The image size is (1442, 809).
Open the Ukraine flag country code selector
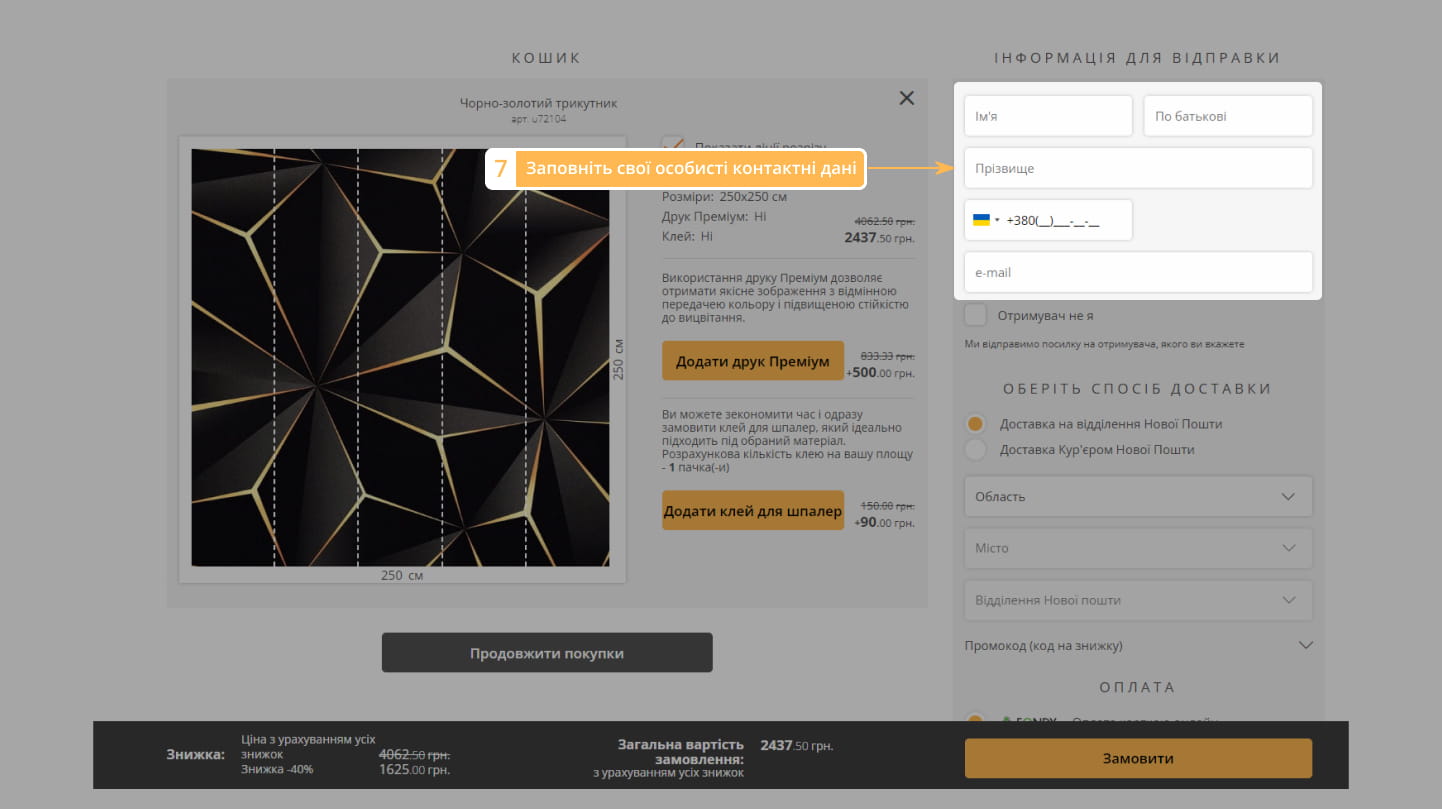point(985,220)
